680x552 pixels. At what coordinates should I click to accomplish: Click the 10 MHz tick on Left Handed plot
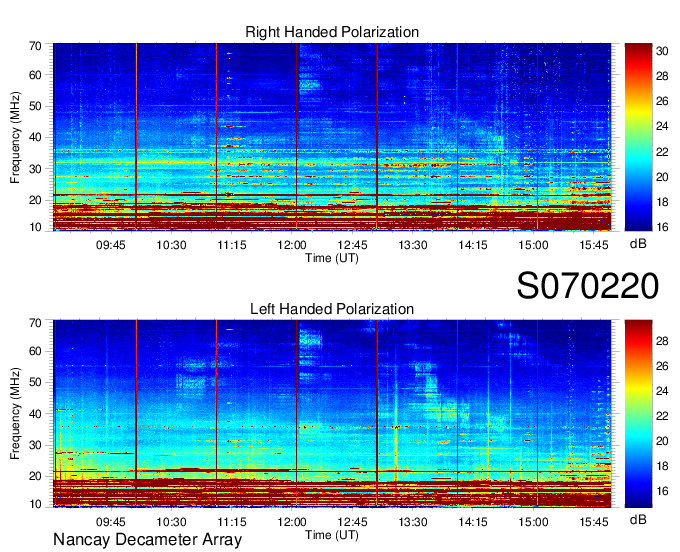click(35, 504)
